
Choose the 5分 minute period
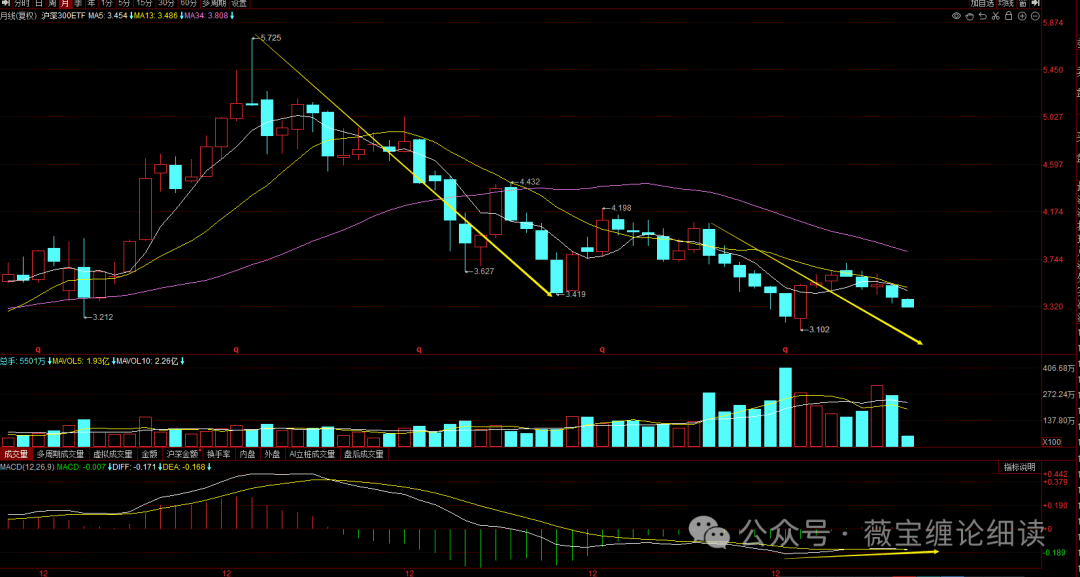pos(123,3)
